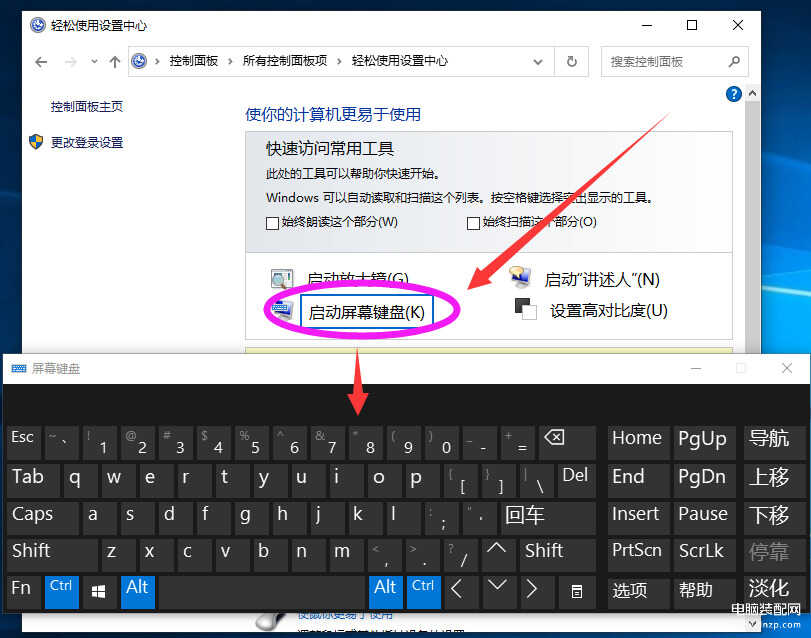Image resolution: width=811 pixels, height=638 pixels.
Task: Open 选项 key for keyboard options
Action: pos(639,593)
